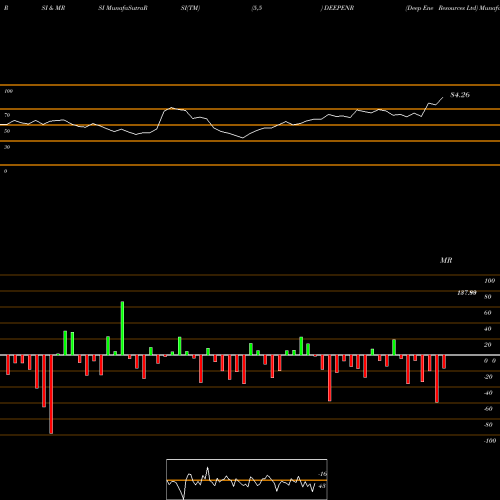Open the mini overview chart thumbnail
Screen dimensions: 500x500
(x=247, y=479)
